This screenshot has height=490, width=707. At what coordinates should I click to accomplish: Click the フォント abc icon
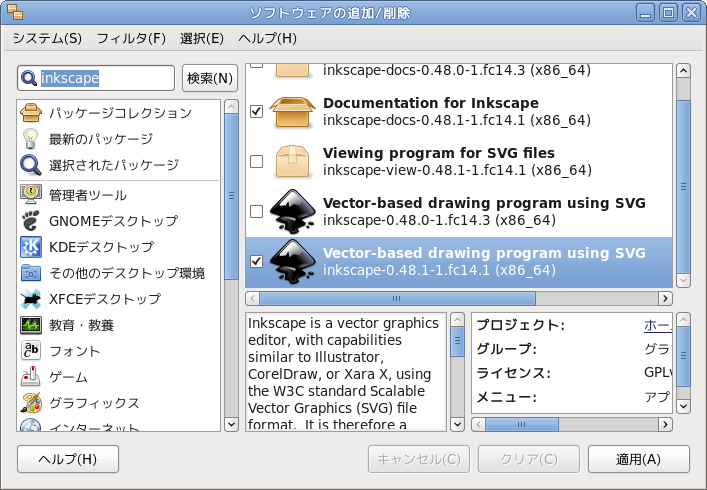point(31,351)
